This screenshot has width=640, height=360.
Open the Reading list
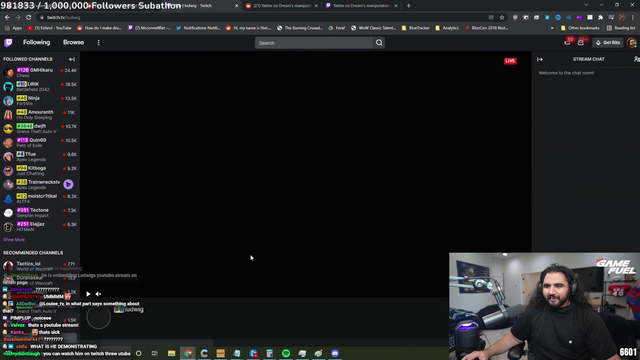click(621, 28)
